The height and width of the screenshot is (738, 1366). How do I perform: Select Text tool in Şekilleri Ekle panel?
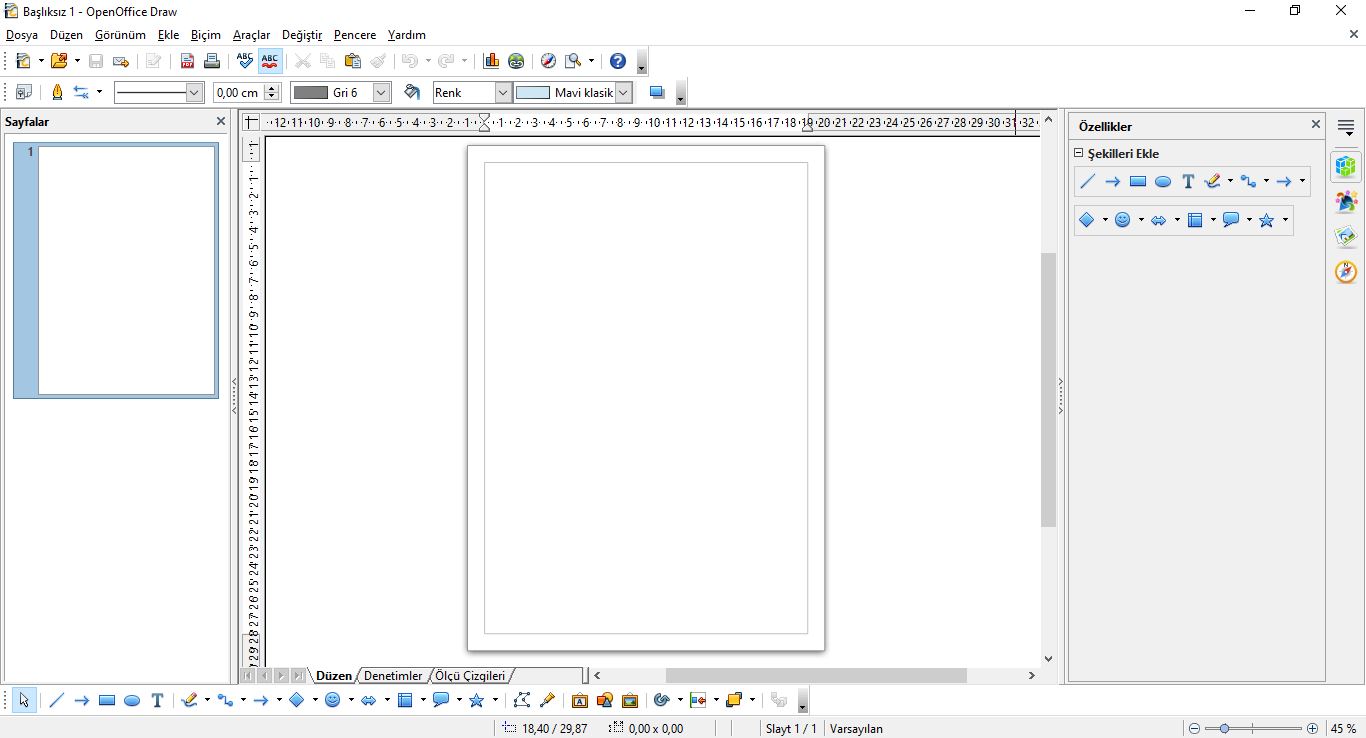[1188, 181]
